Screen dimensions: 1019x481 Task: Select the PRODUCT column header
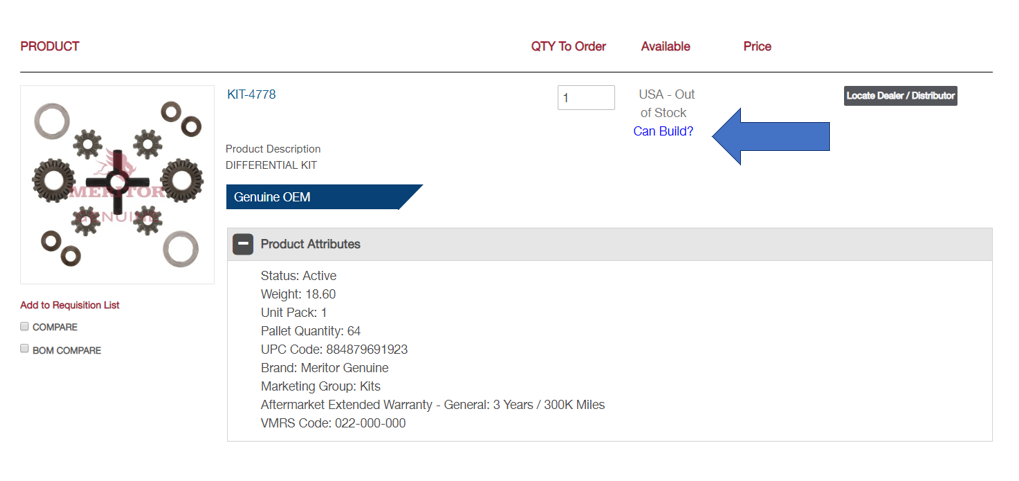click(50, 47)
